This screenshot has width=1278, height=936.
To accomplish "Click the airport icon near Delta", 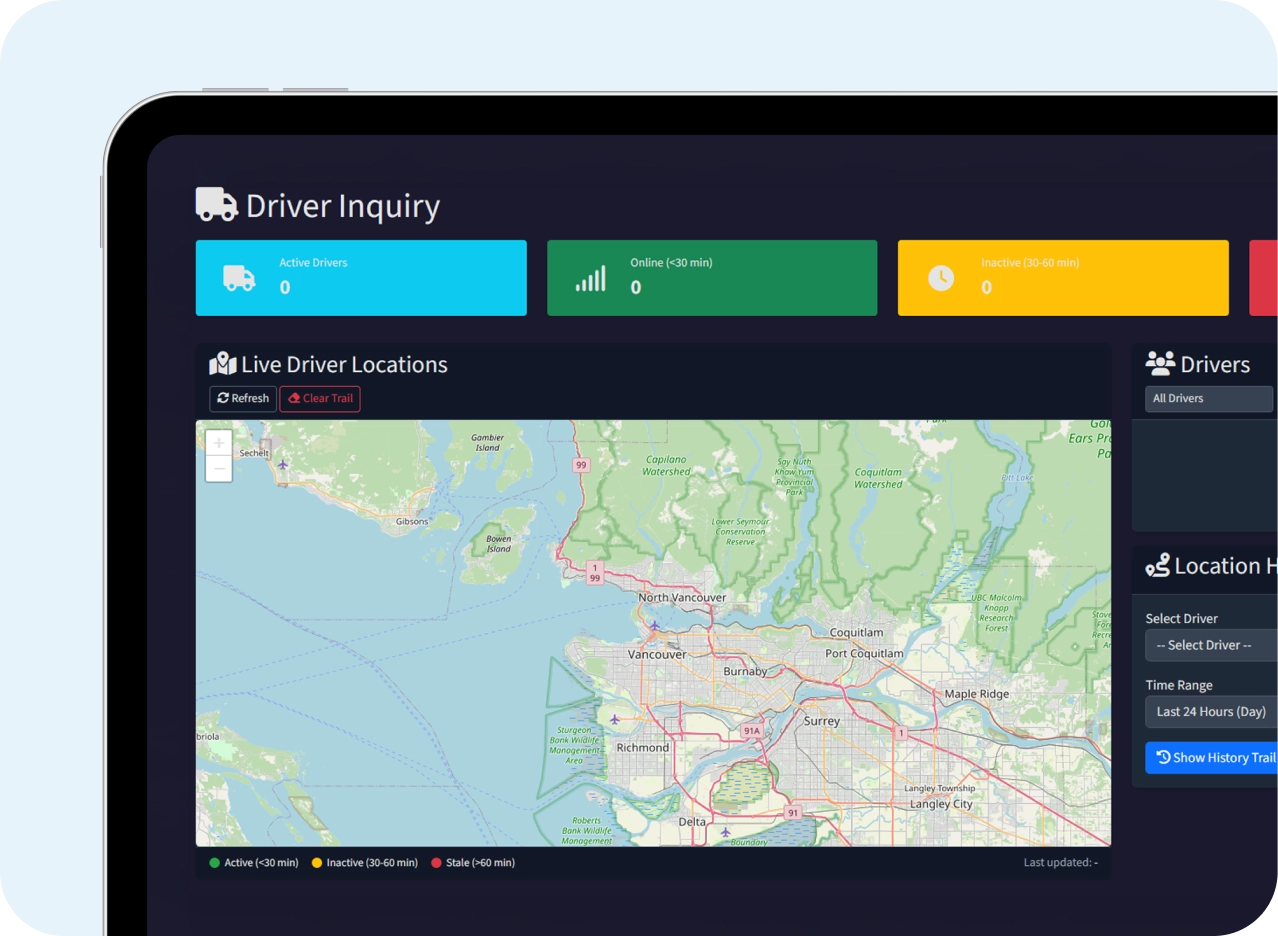I will coord(725,831).
